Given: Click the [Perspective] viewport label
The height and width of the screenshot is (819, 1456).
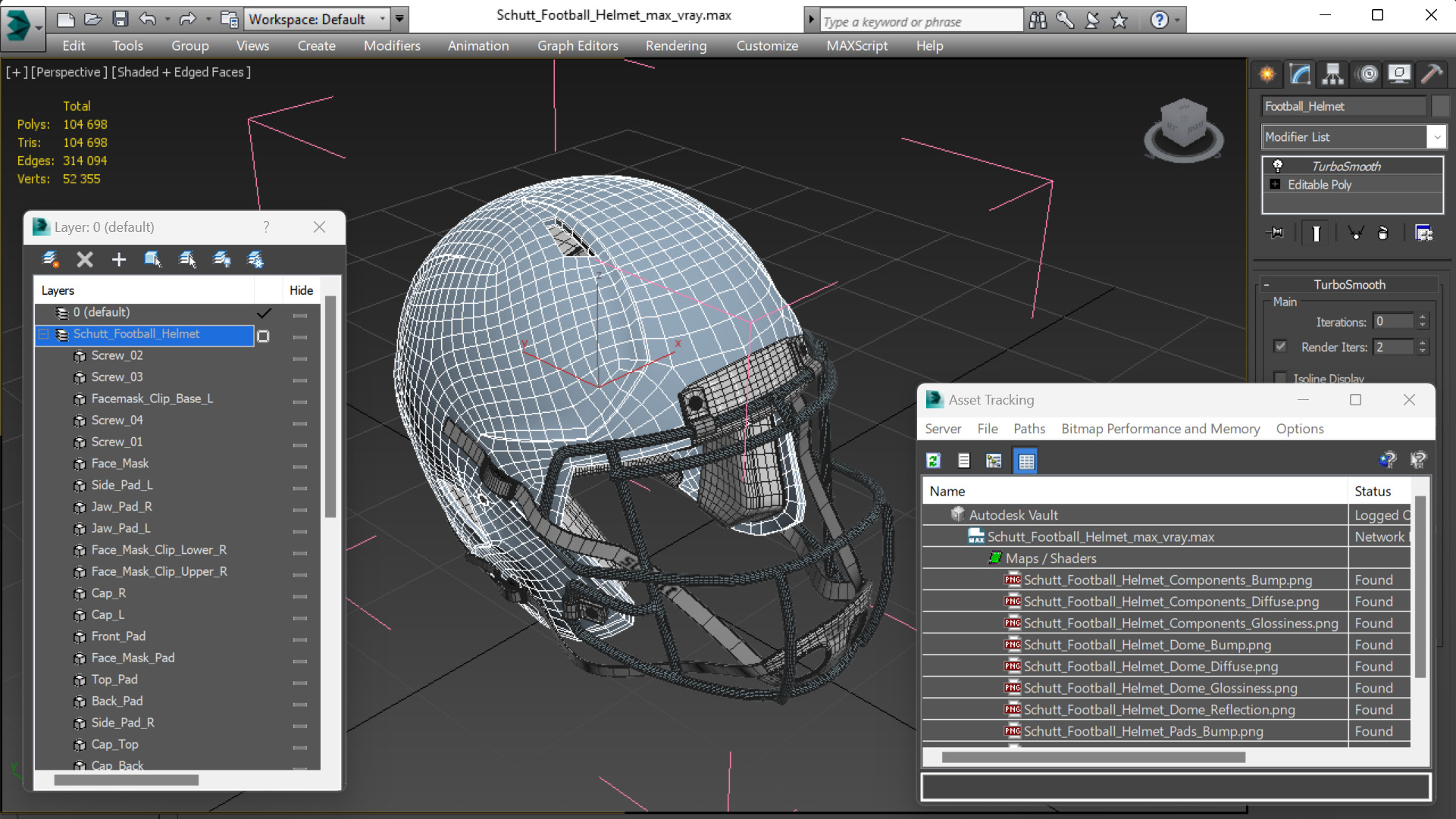Looking at the screenshot, I should point(68,72).
